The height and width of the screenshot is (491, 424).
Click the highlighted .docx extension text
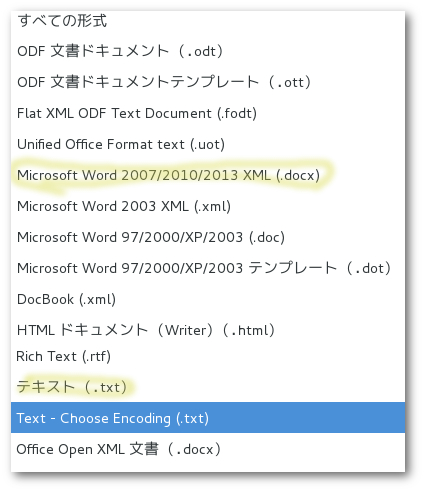click(298, 175)
